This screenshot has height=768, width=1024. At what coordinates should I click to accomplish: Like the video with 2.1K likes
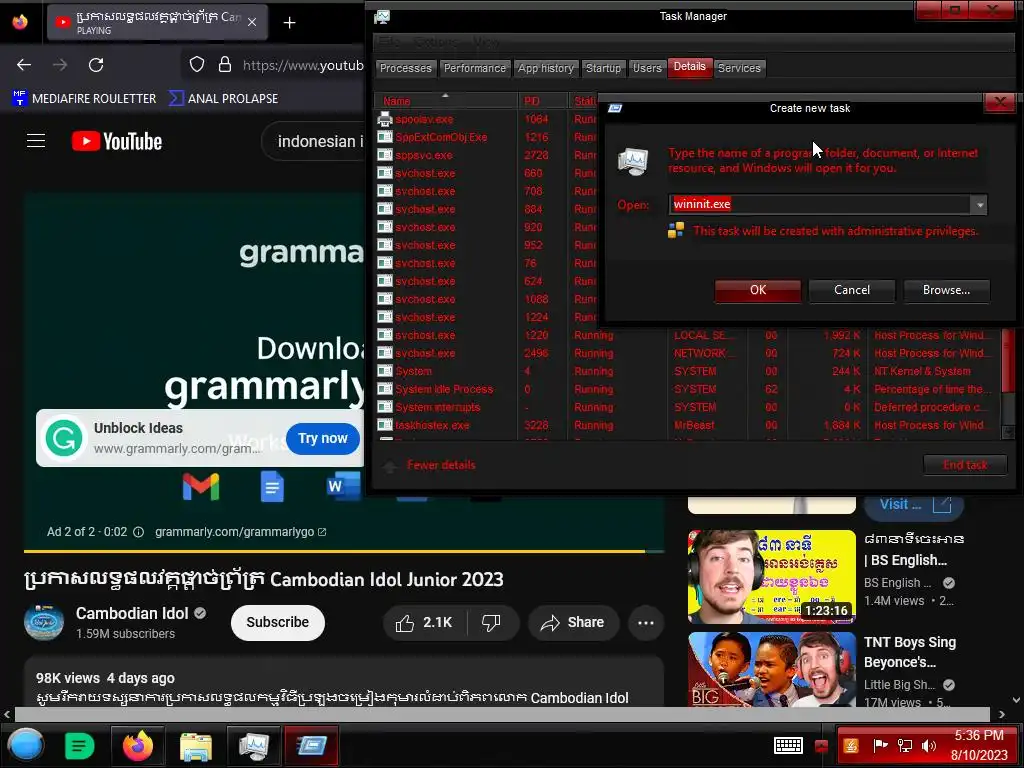click(424, 622)
